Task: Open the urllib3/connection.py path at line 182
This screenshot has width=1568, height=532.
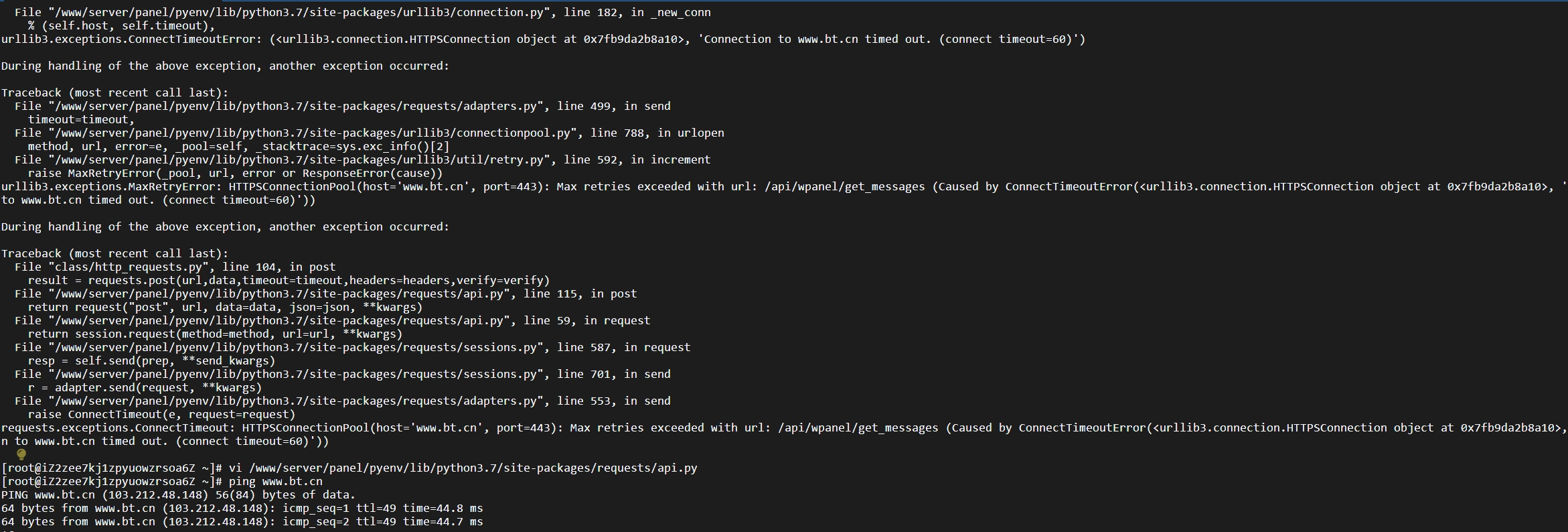Action: tap(299, 13)
